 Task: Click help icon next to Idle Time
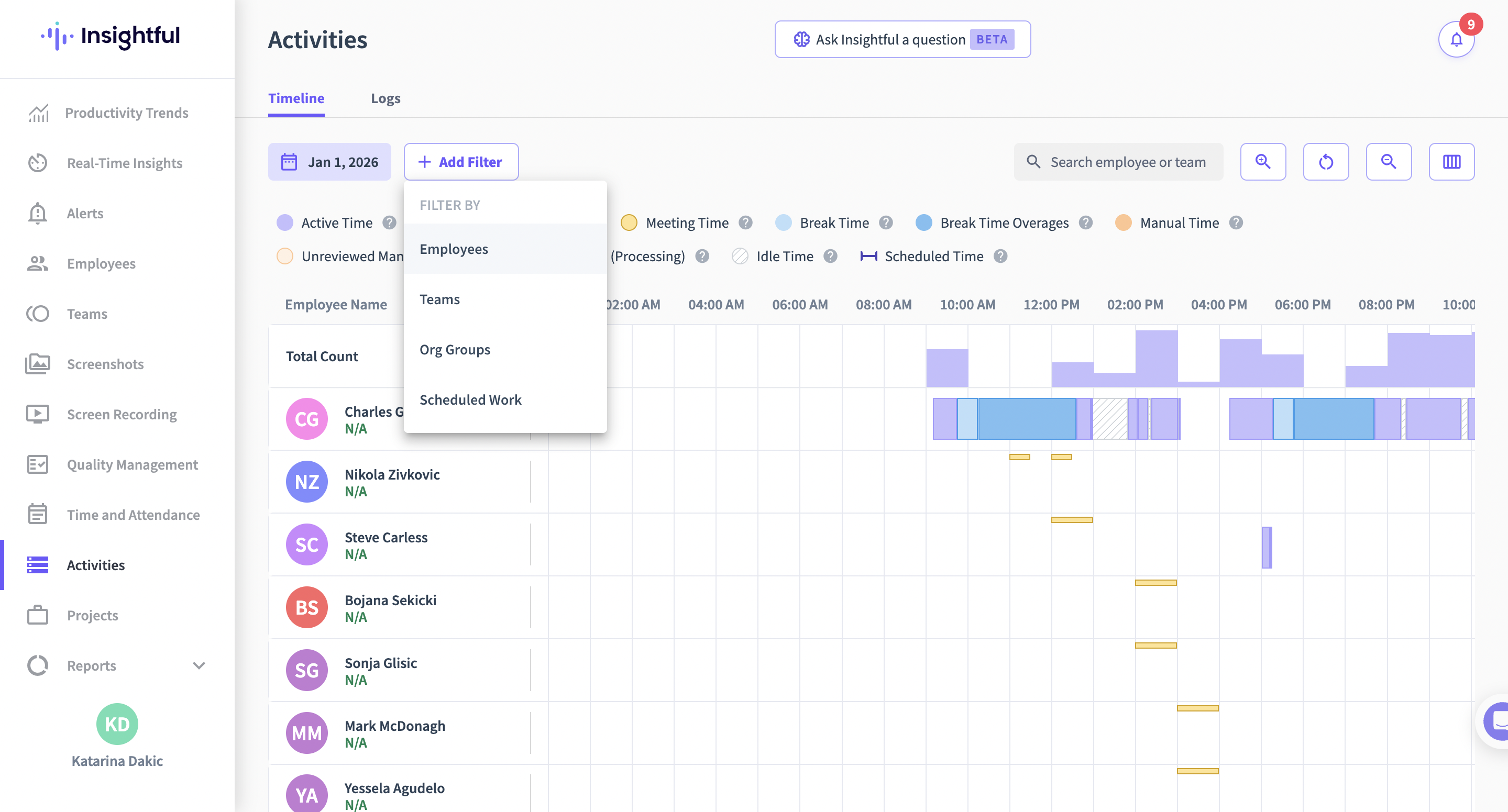[x=830, y=256]
